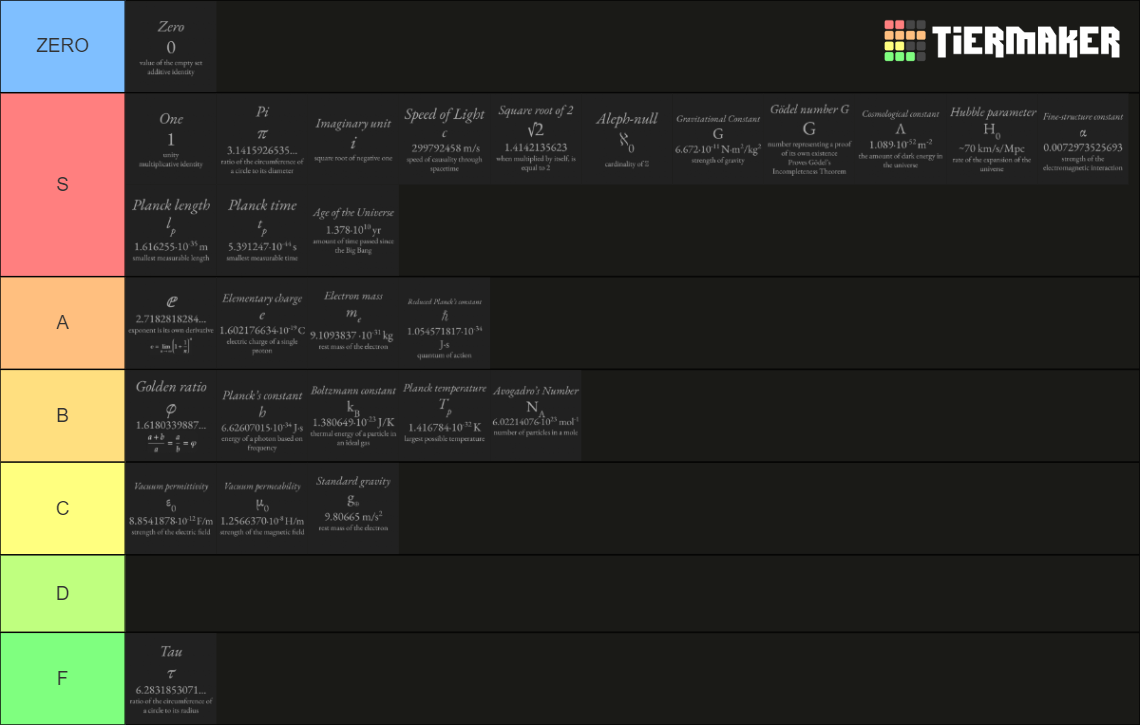Select the Zero constant card
The width and height of the screenshot is (1140, 725).
point(171,47)
